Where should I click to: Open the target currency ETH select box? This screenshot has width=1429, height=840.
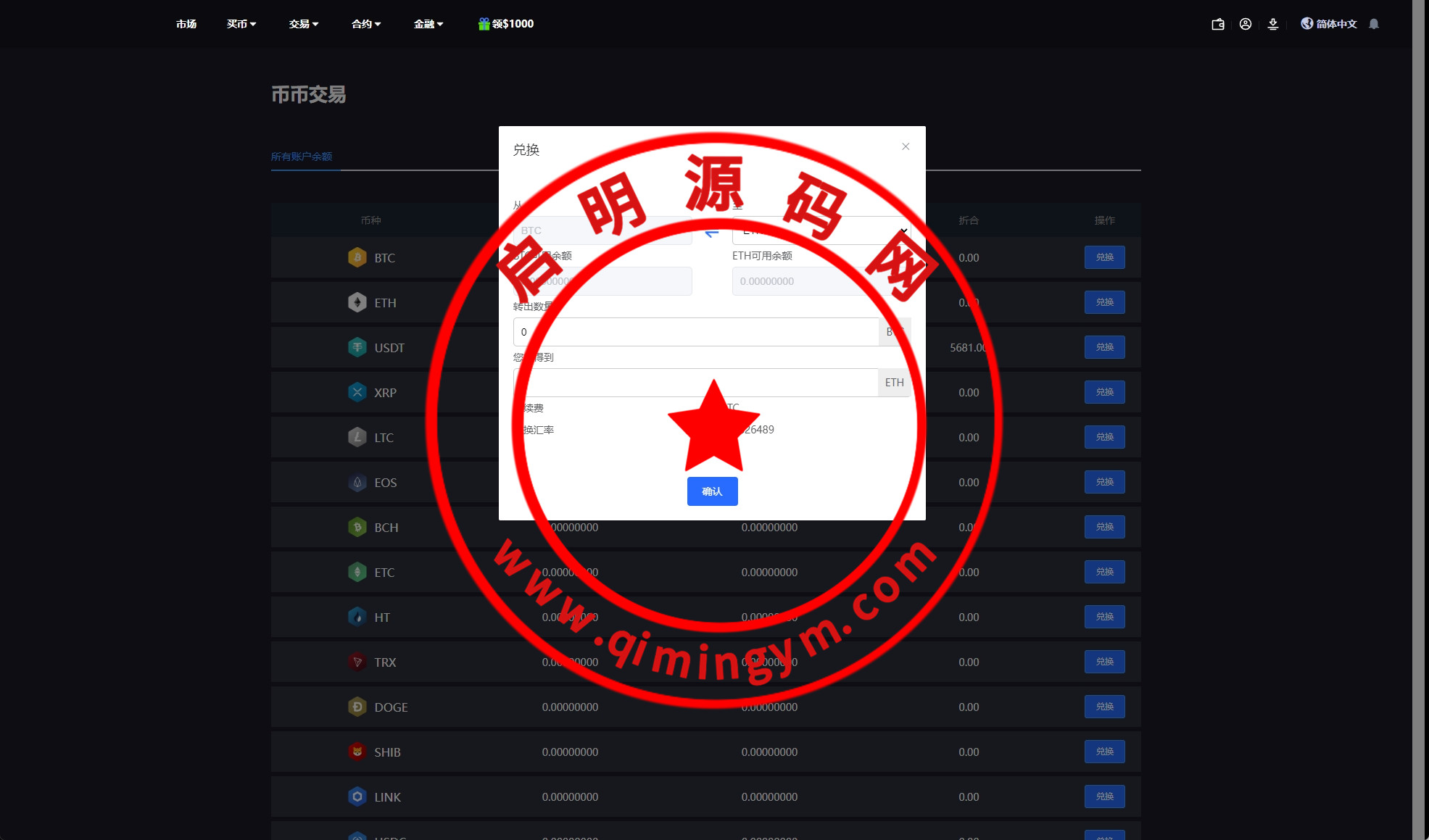(821, 230)
